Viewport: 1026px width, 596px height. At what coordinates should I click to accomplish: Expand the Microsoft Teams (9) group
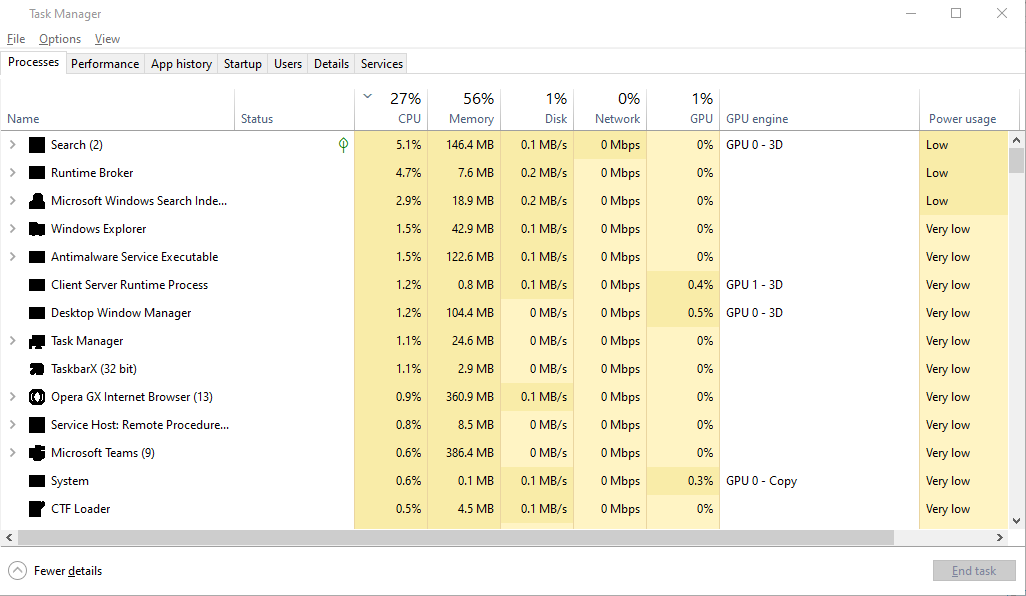(x=13, y=453)
